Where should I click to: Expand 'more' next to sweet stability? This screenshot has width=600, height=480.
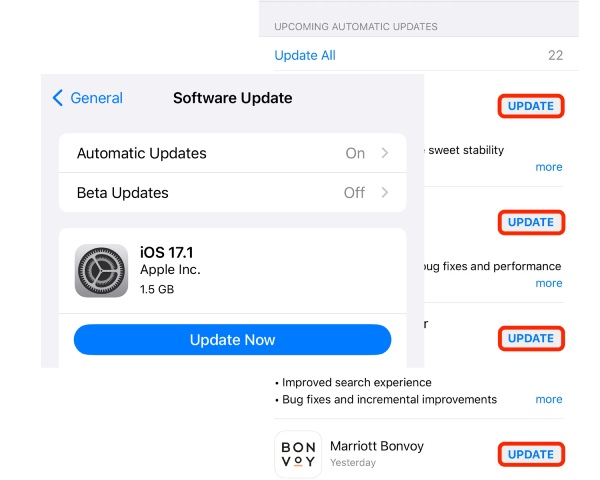548,167
